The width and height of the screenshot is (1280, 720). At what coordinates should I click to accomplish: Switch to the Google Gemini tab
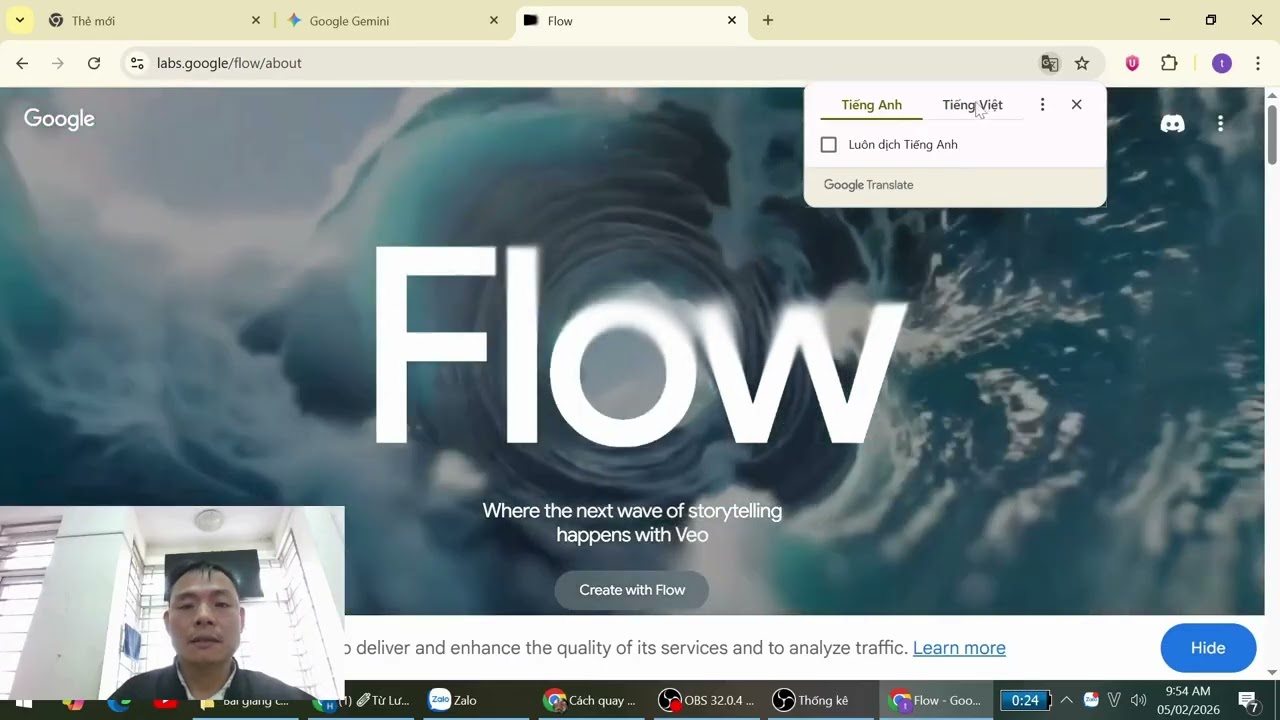(393, 20)
